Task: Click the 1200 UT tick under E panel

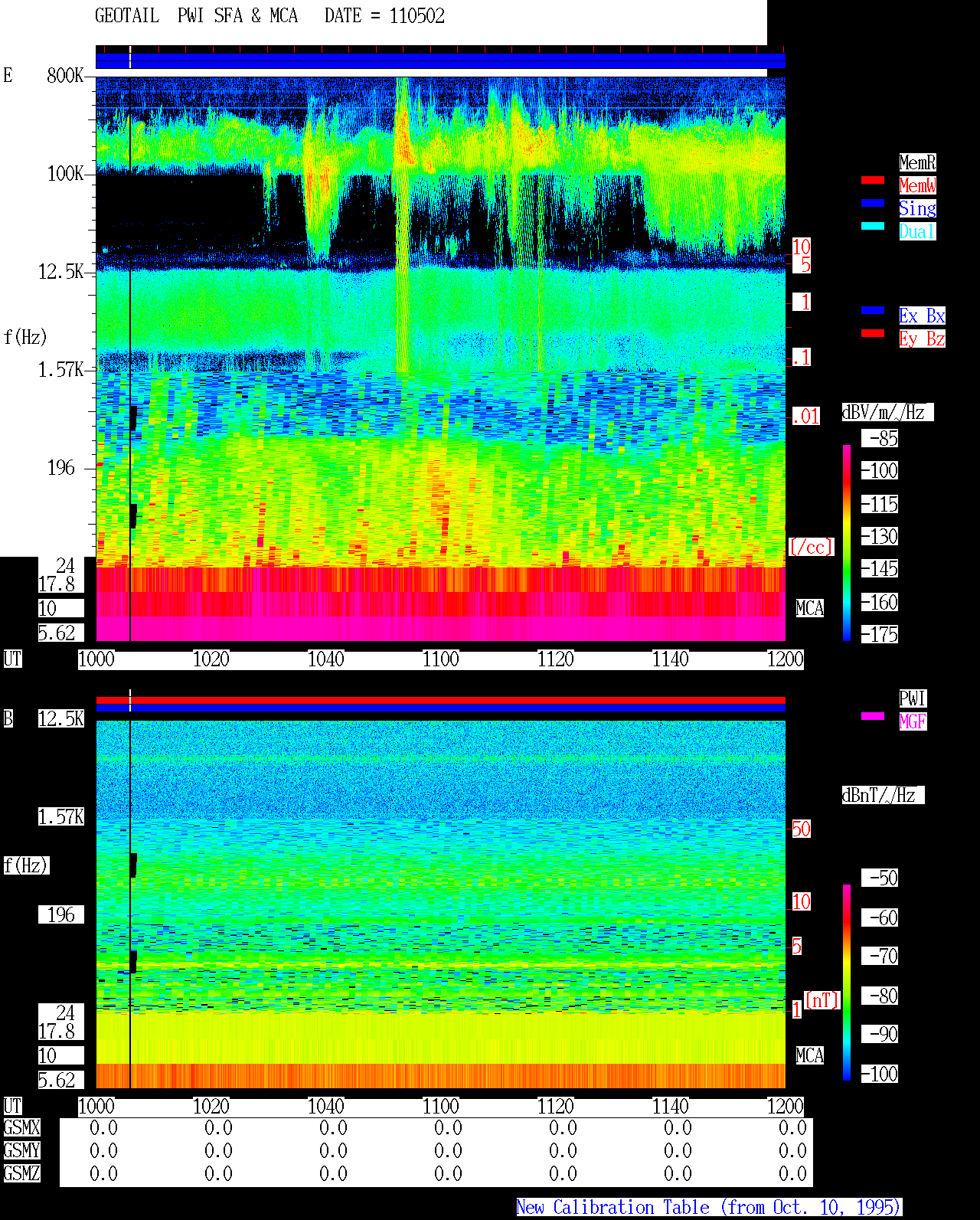Action: [x=786, y=659]
